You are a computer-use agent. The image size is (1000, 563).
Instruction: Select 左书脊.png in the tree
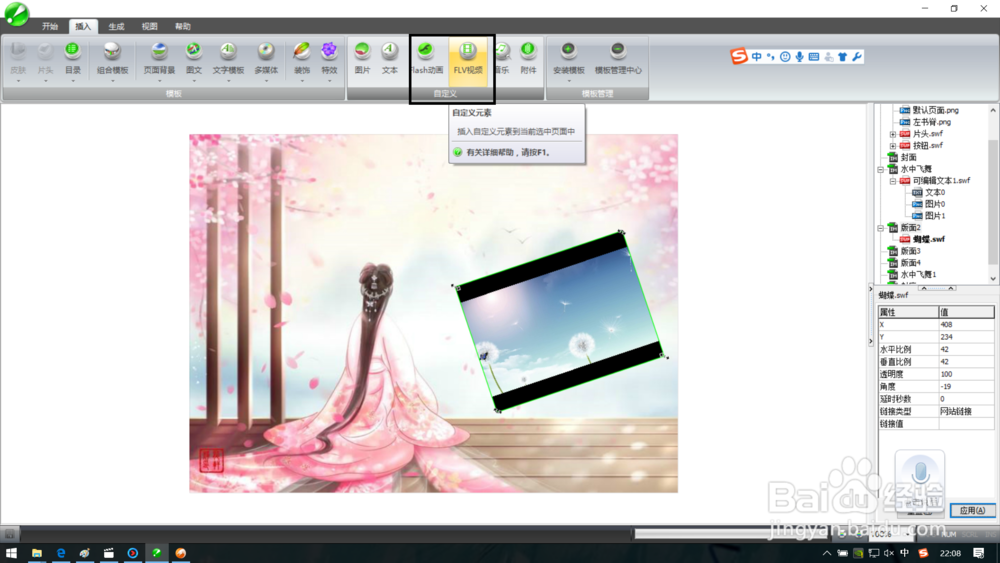click(932, 122)
